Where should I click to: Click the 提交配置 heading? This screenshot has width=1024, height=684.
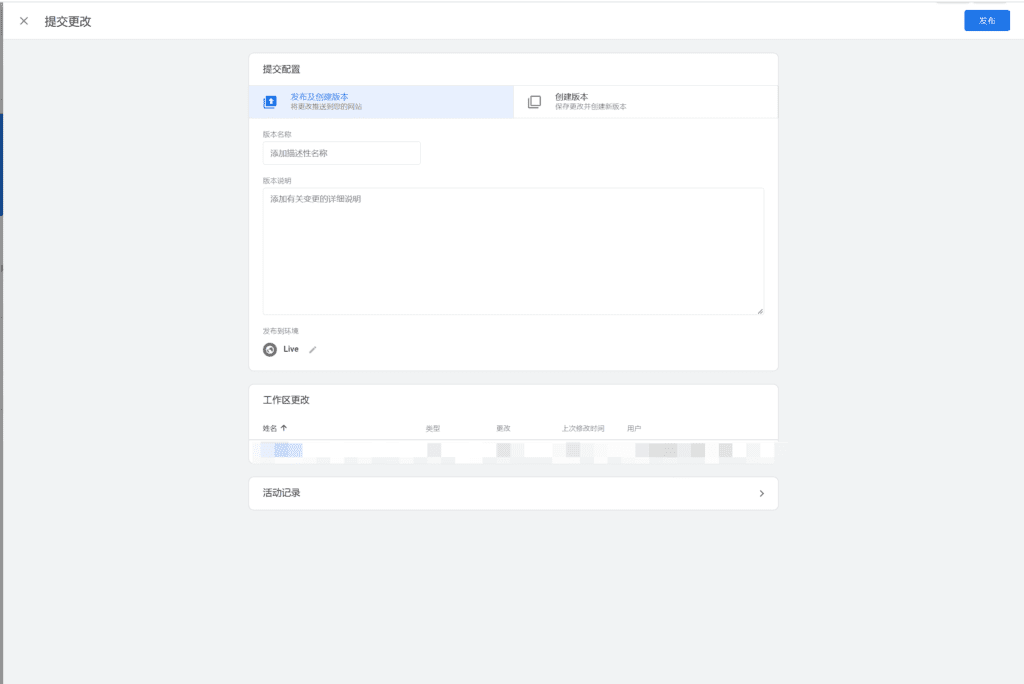click(281, 69)
